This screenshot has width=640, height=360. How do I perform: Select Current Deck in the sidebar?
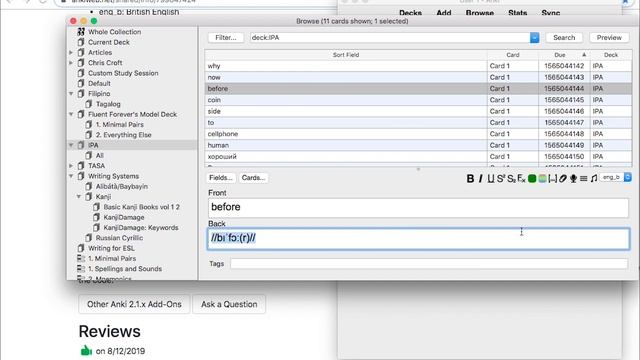pos(109,42)
